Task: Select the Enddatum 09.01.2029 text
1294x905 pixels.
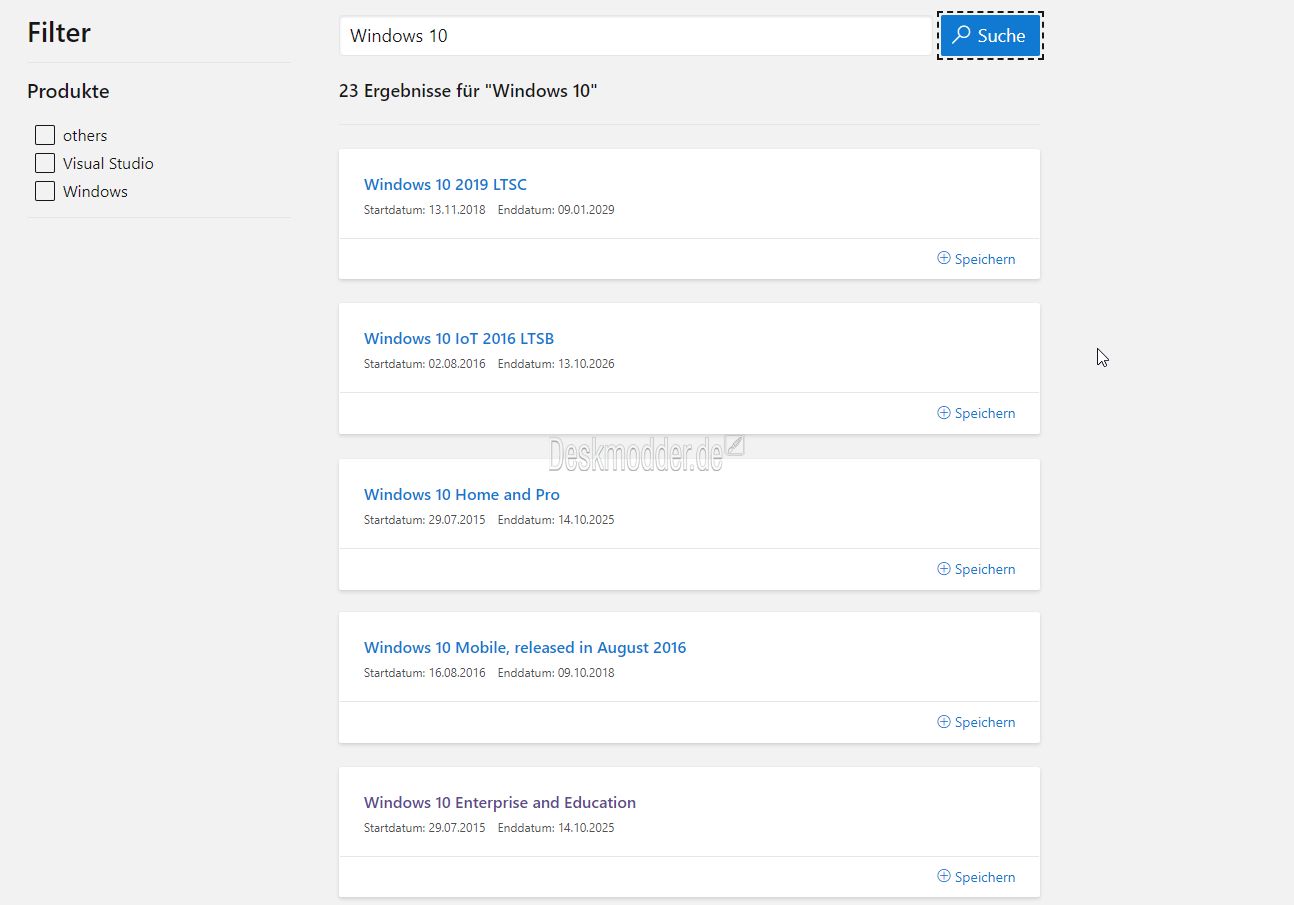Action: click(x=556, y=210)
